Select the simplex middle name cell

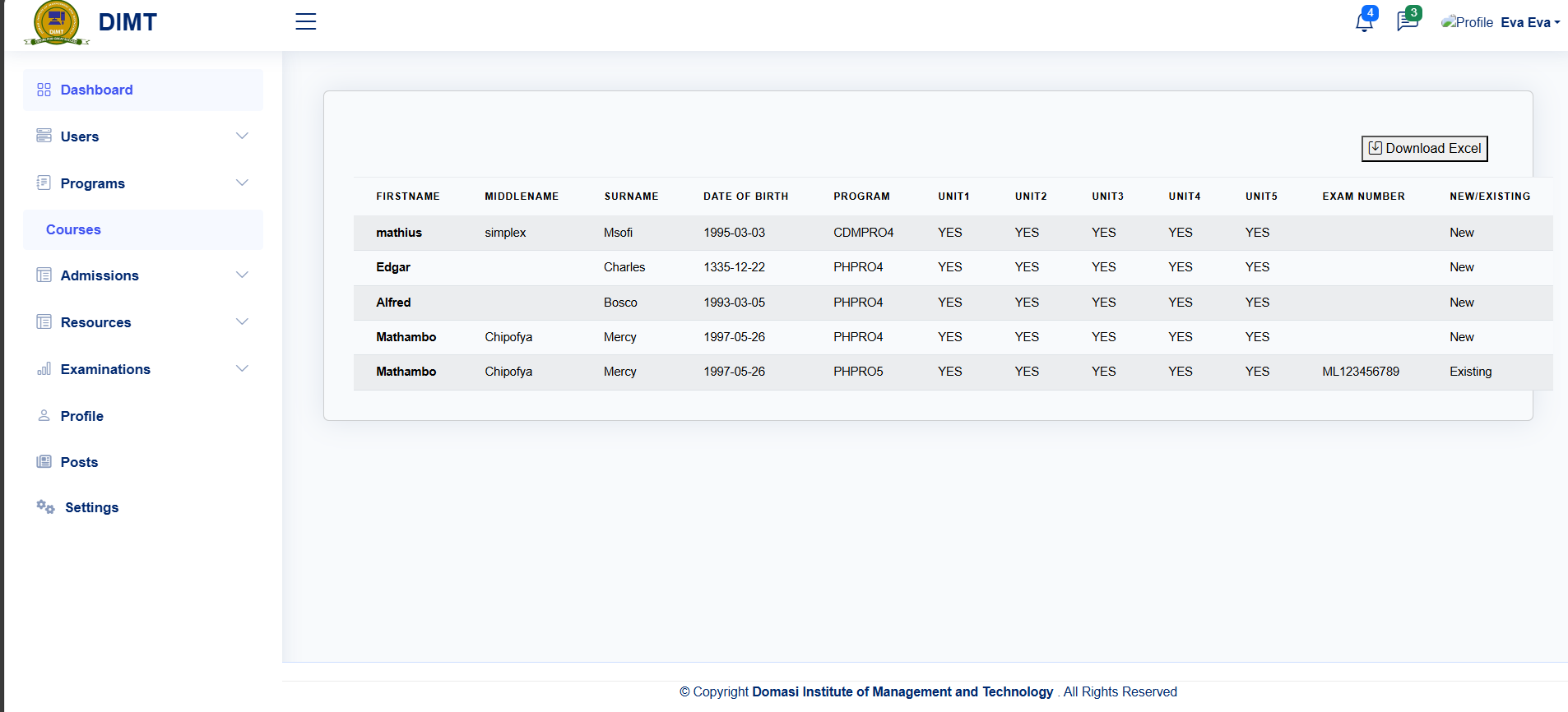505,233
